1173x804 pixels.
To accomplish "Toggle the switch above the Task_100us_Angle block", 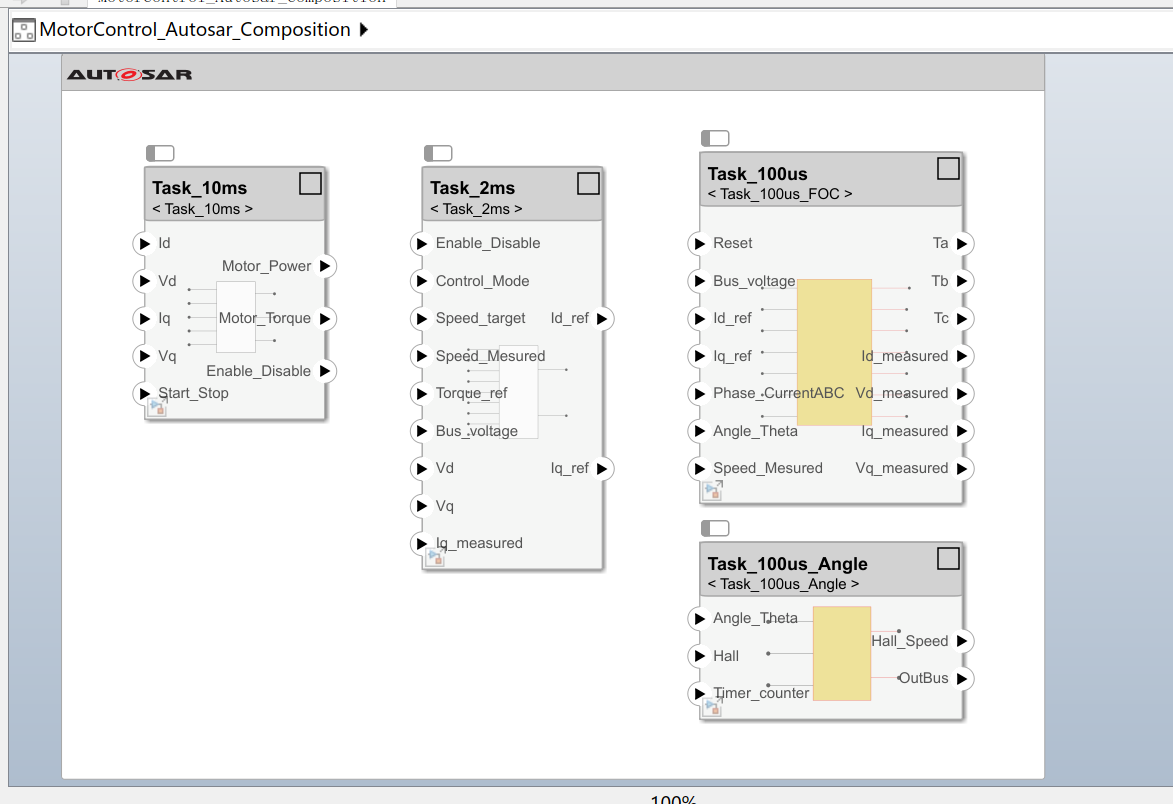I will [x=715, y=527].
